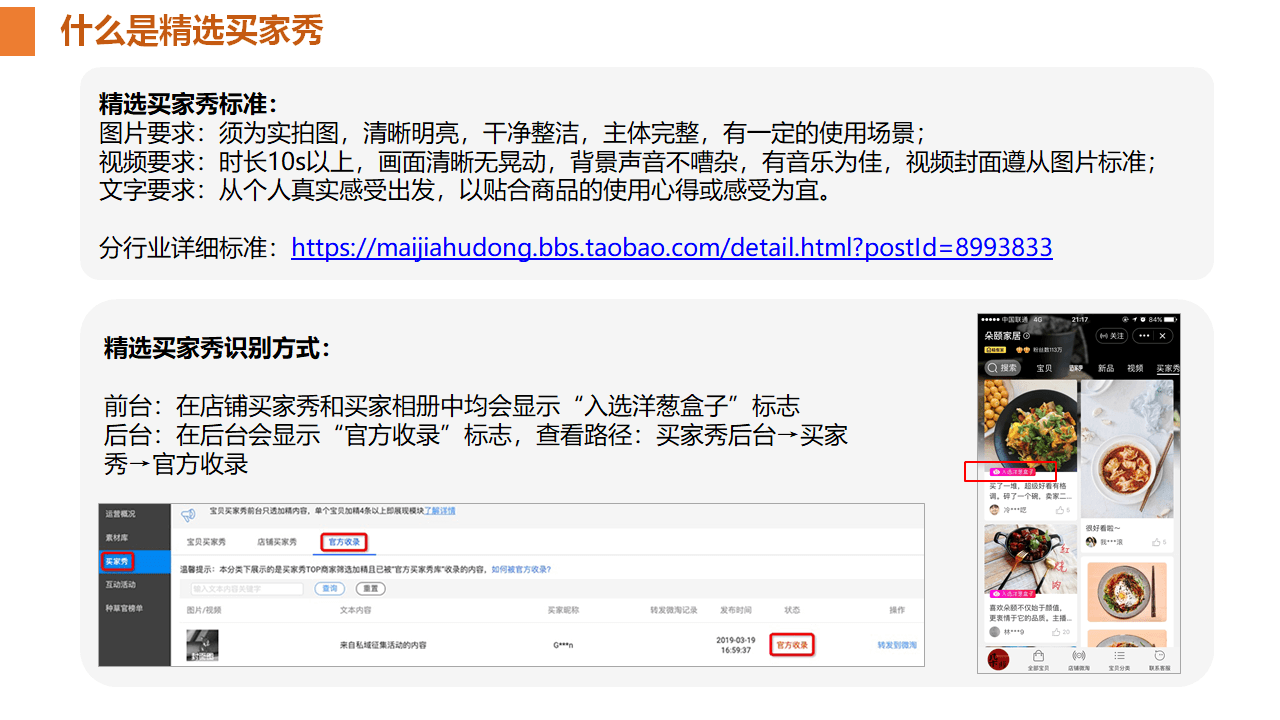Focus the keyword search input field
Image resolution: width=1280 pixels, height=720 pixels.
[246, 589]
